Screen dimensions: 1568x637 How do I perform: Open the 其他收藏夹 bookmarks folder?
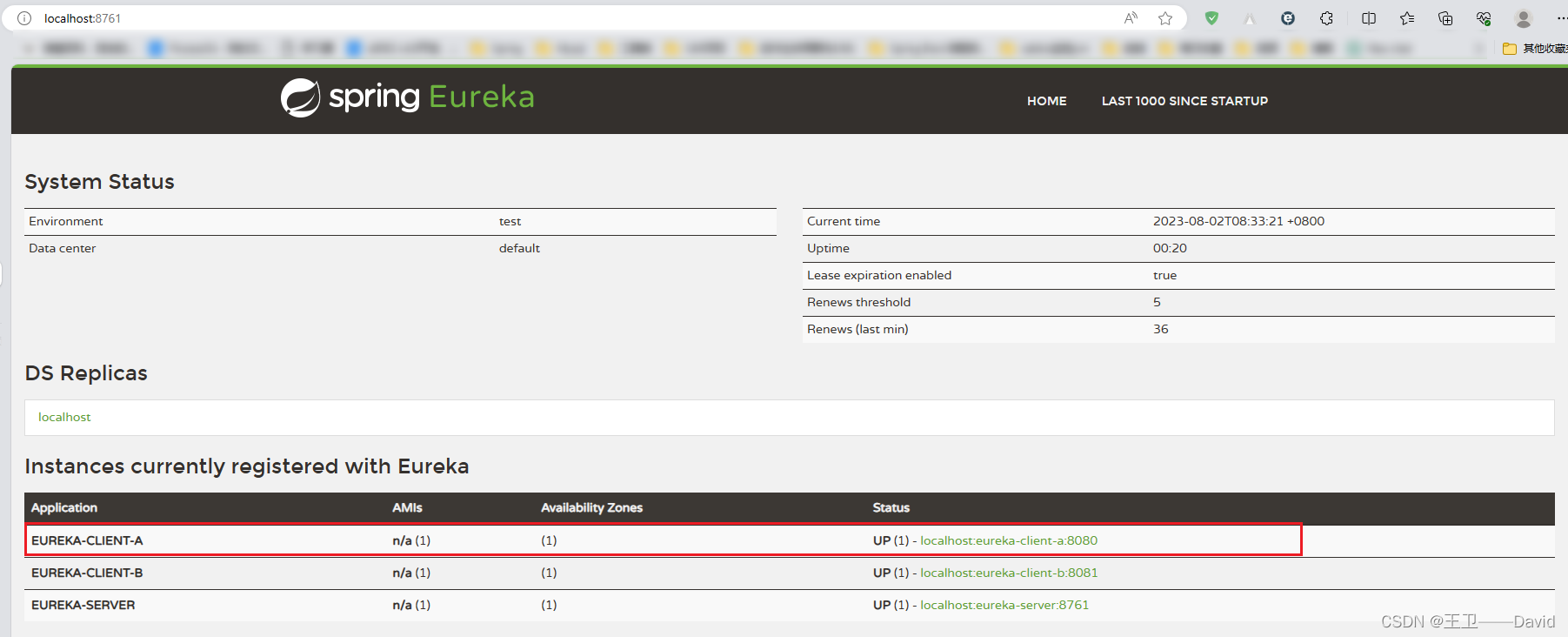(x=1535, y=49)
